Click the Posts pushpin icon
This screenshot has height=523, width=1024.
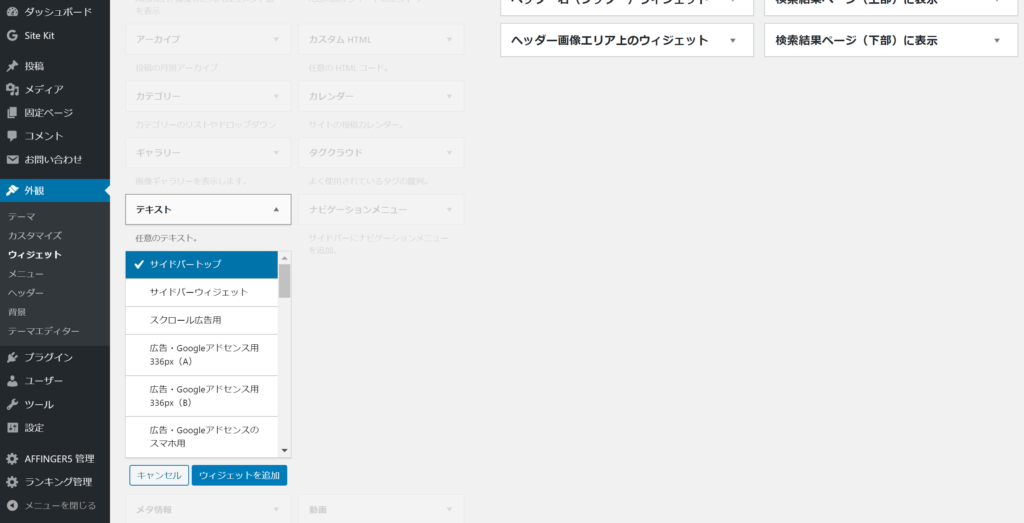coord(12,66)
